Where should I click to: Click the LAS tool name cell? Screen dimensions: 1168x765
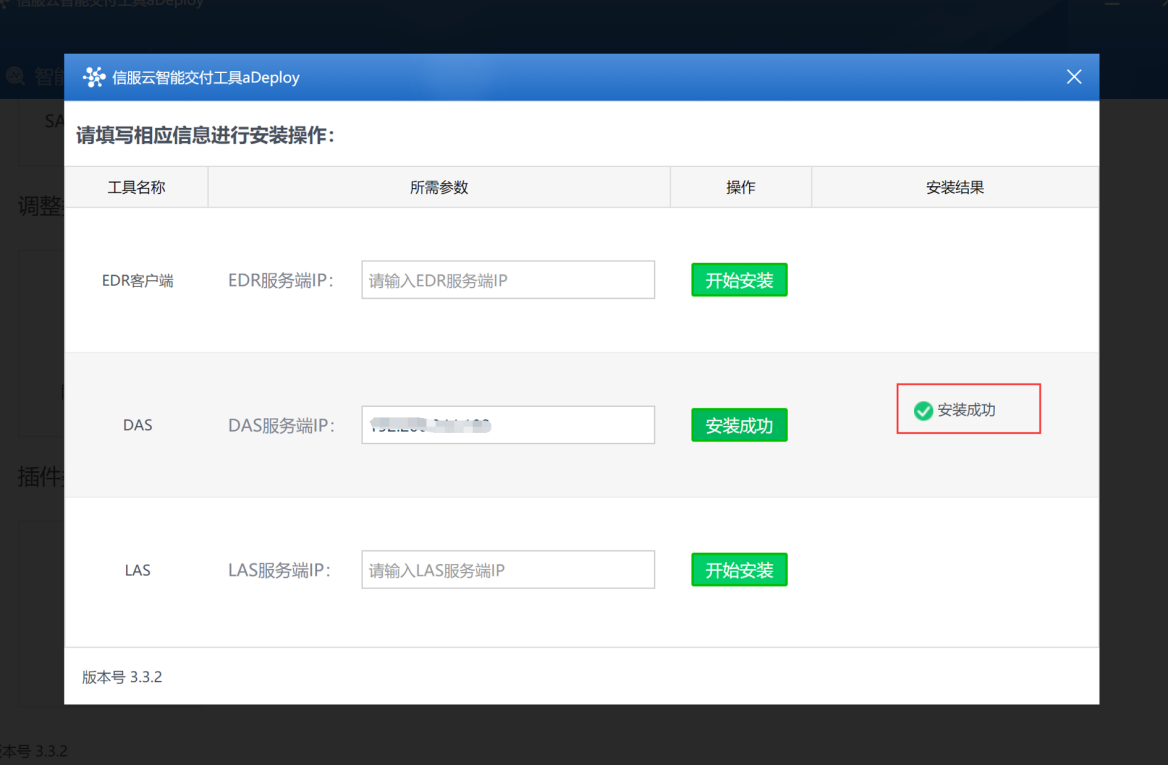tap(138, 571)
